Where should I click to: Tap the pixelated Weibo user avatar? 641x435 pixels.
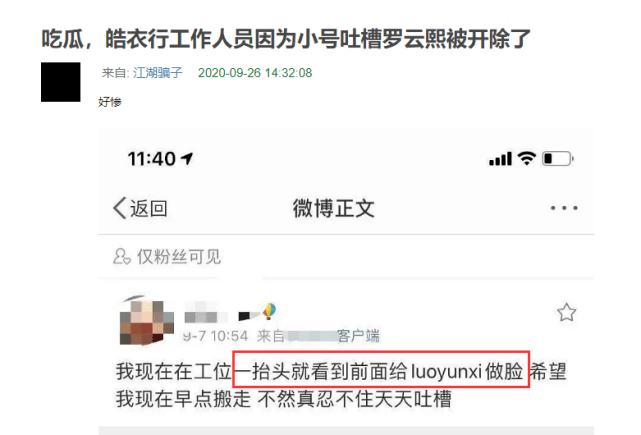coord(146,321)
